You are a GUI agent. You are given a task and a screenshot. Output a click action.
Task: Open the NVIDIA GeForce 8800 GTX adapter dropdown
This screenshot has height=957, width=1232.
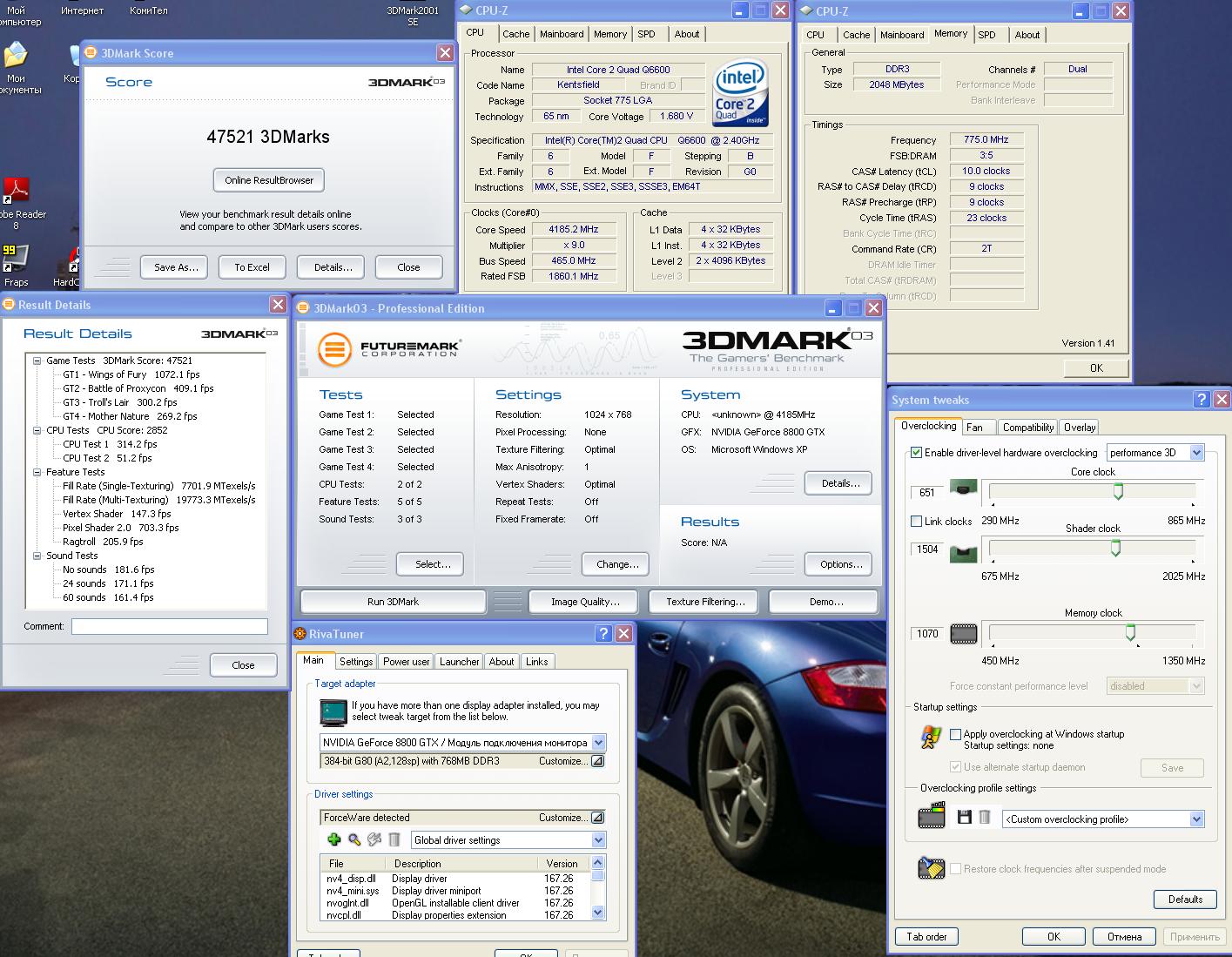pos(598,743)
